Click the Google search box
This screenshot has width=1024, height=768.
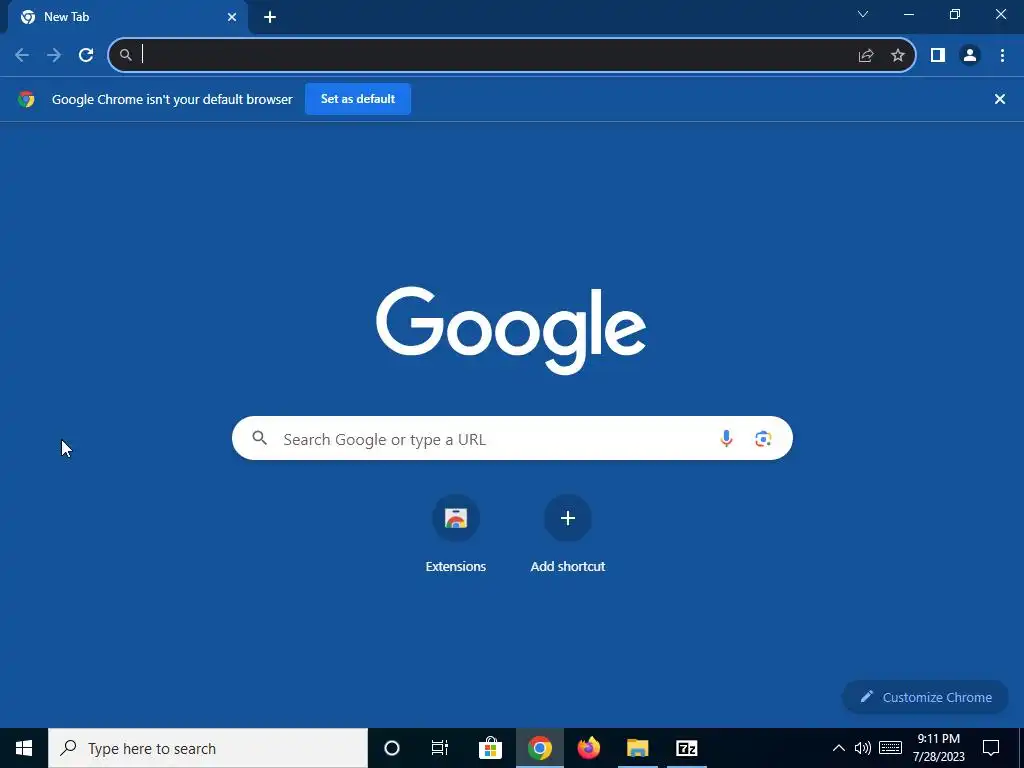512,438
